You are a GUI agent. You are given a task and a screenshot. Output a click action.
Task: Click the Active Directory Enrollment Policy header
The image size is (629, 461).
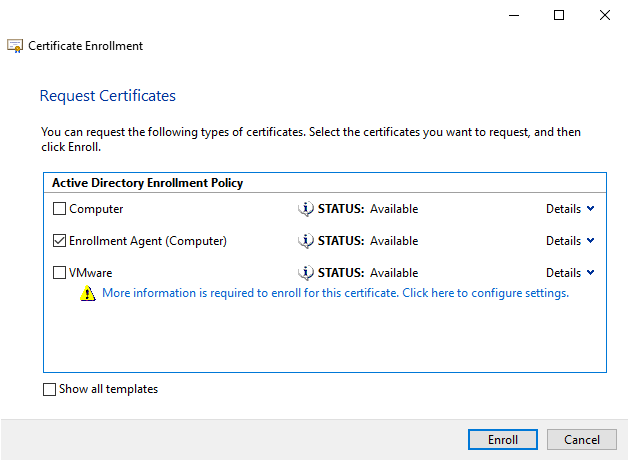click(x=146, y=183)
